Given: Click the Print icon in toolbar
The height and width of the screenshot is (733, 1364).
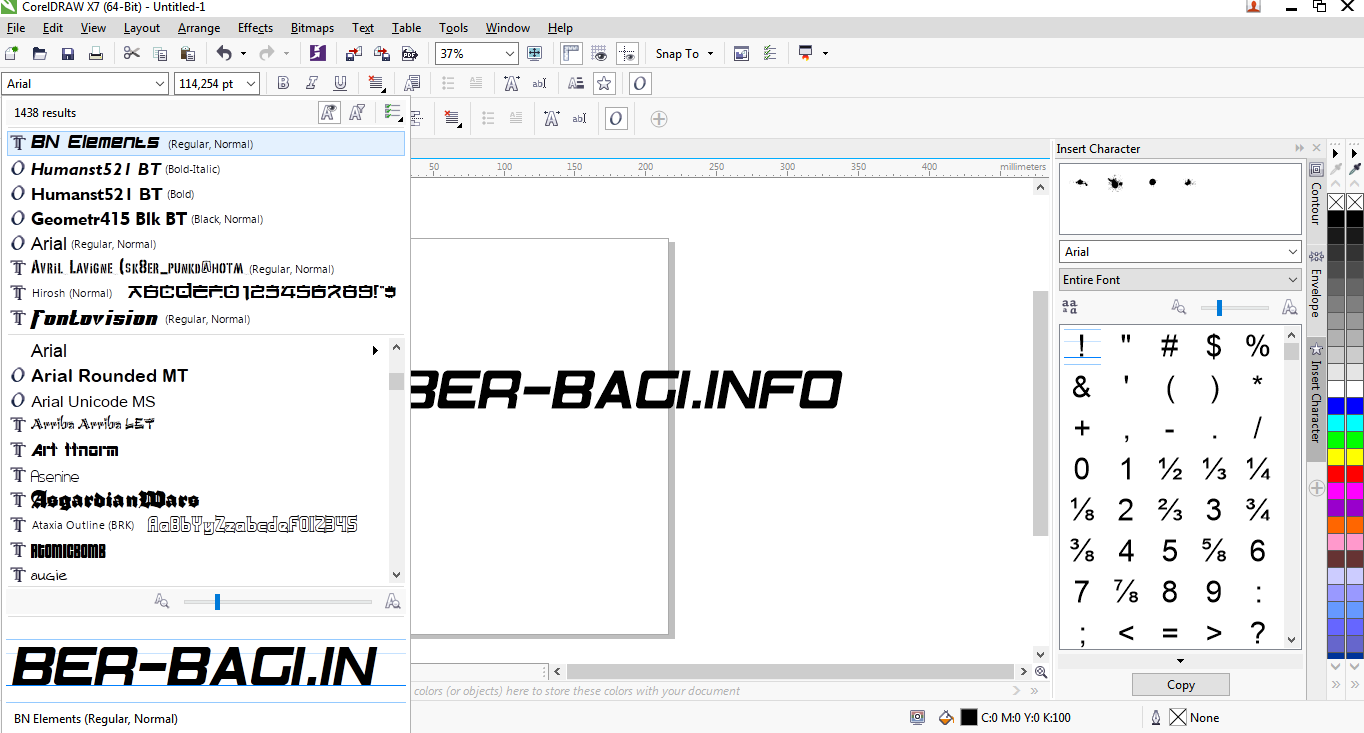Looking at the screenshot, I should 96,53.
